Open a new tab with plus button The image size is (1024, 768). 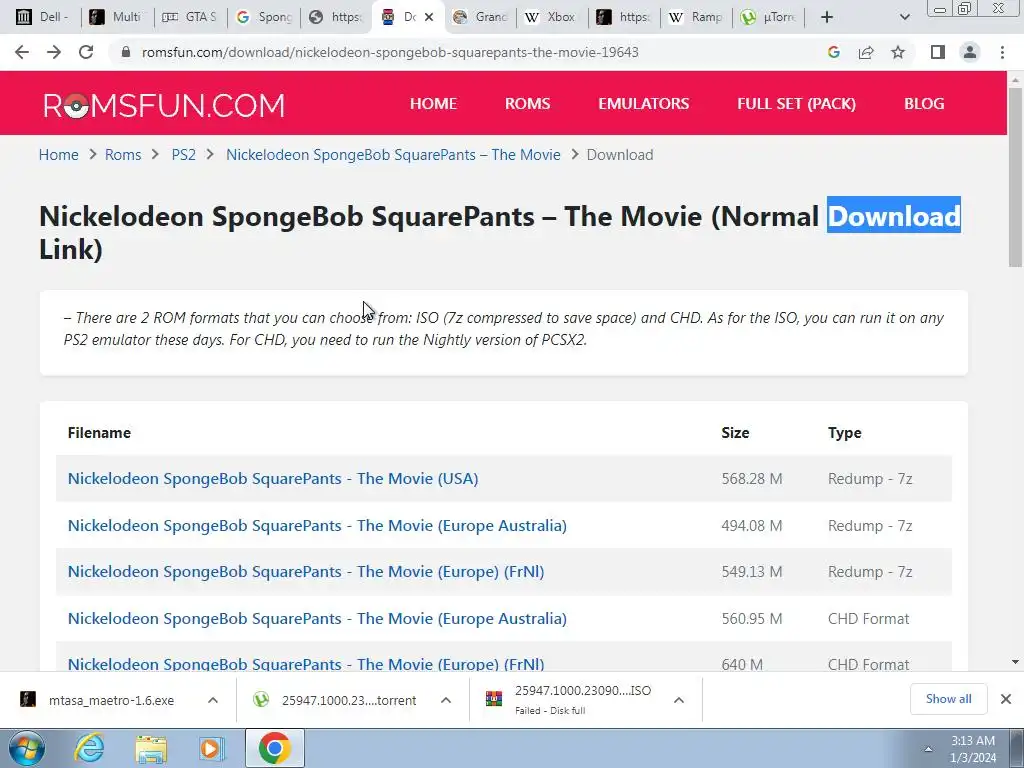tap(827, 17)
